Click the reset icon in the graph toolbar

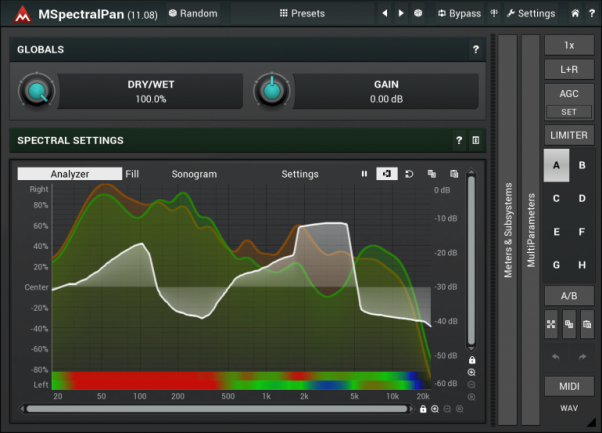[x=408, y=174]
